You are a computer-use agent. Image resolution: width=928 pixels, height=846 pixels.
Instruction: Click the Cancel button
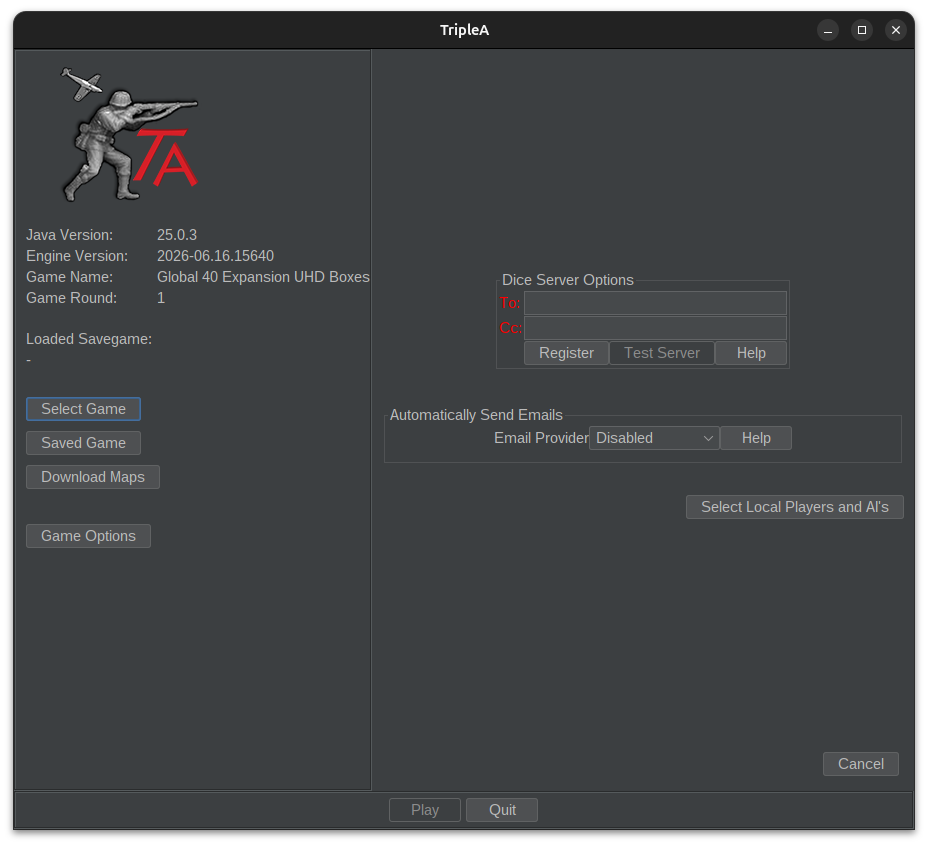coord(861,764)
